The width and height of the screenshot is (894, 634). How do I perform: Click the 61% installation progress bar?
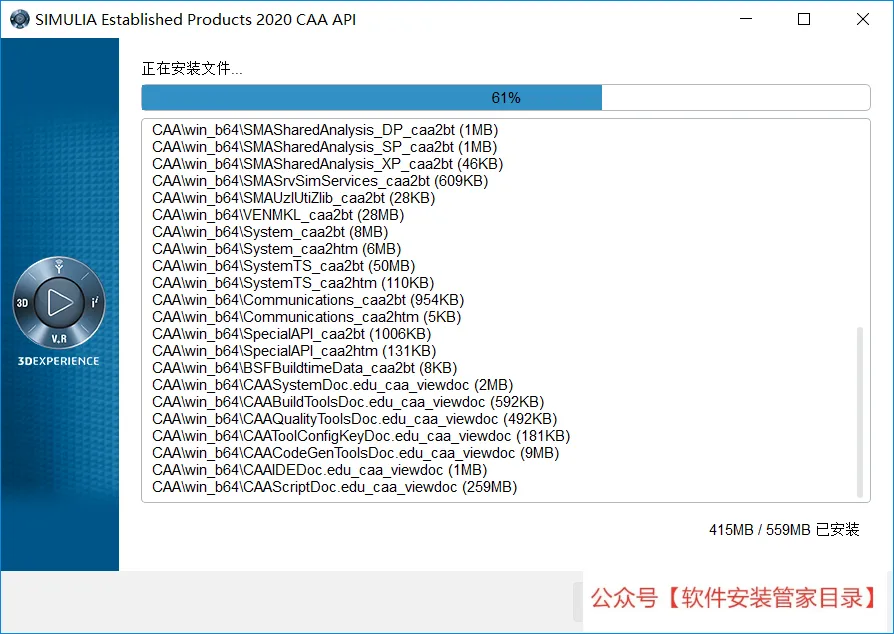click(x=506, y=97)
